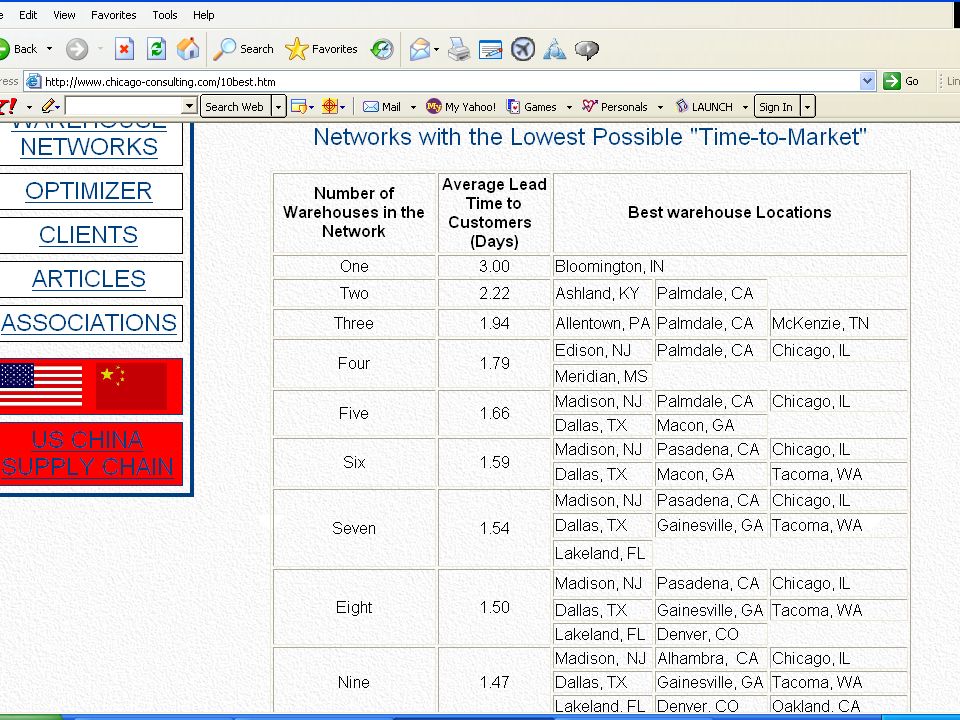Click the Forward navigation arrow
Screen dimensions: 960x720
(77, 49)
